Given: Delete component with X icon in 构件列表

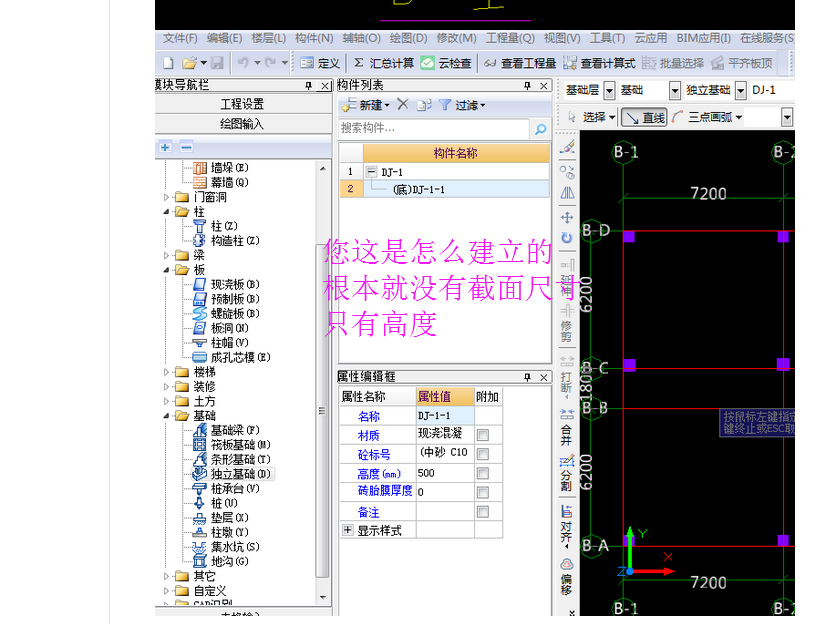Looking at the screenshot, I should [x=403, y=105].
